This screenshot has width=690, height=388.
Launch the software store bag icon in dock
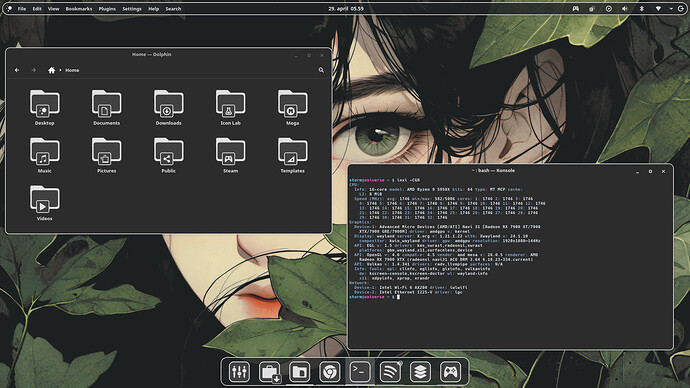tap(270, 372)
